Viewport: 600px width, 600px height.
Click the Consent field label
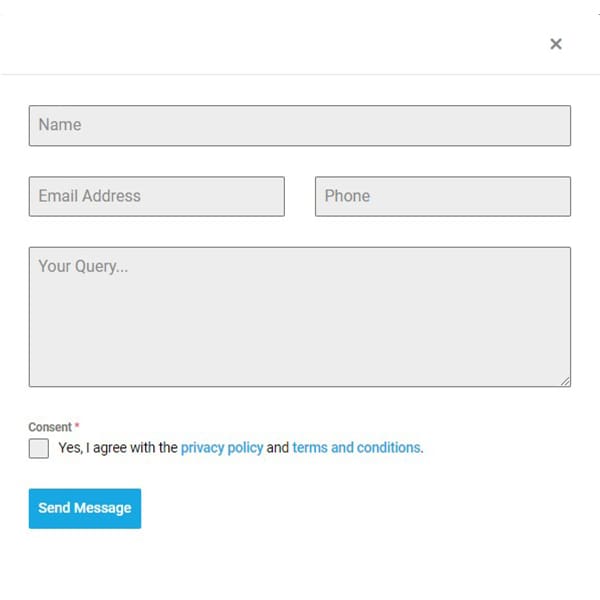tap(50, 427)
